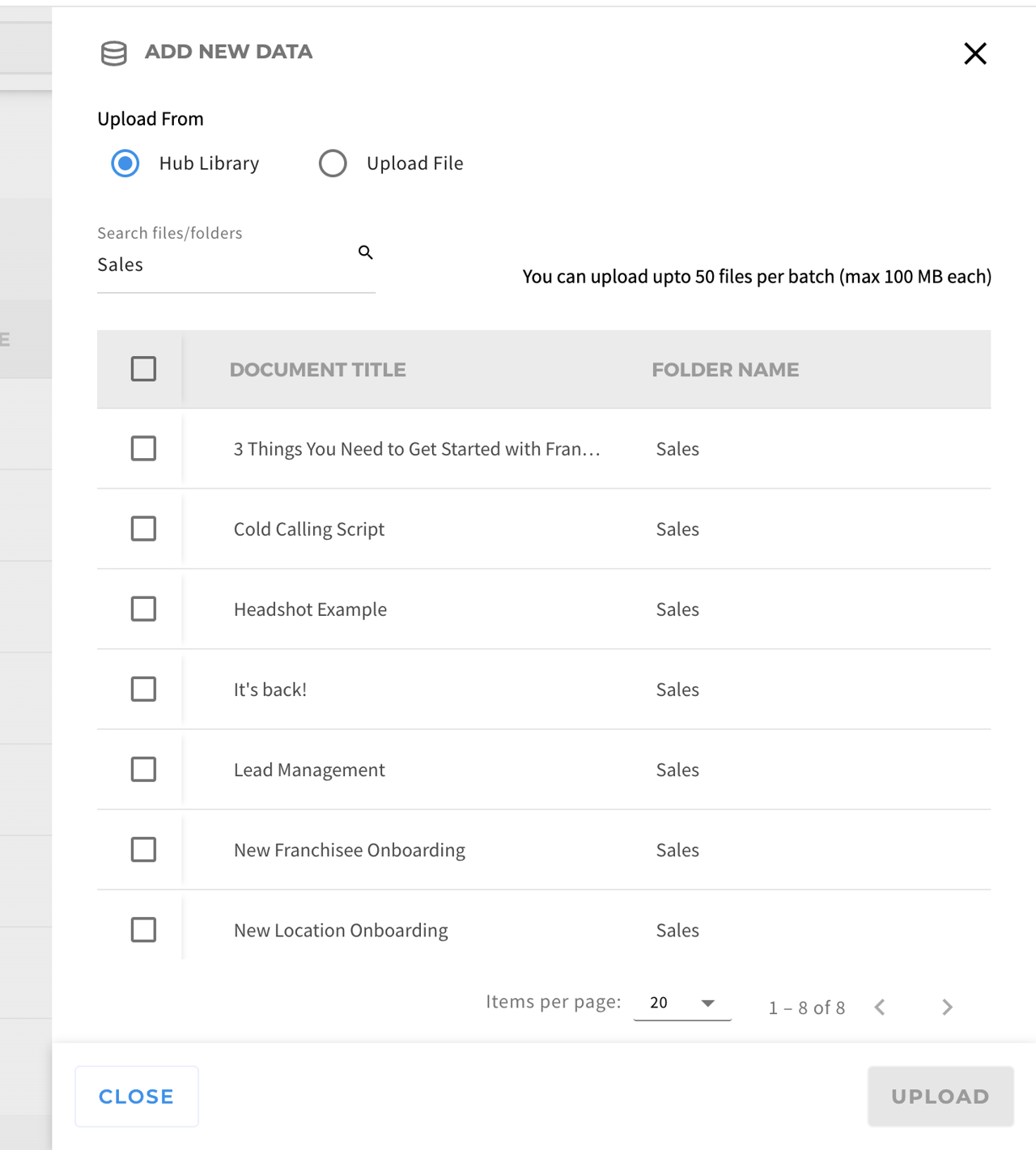
Task: Close dialog with the X icon
Action: (974, 53)
